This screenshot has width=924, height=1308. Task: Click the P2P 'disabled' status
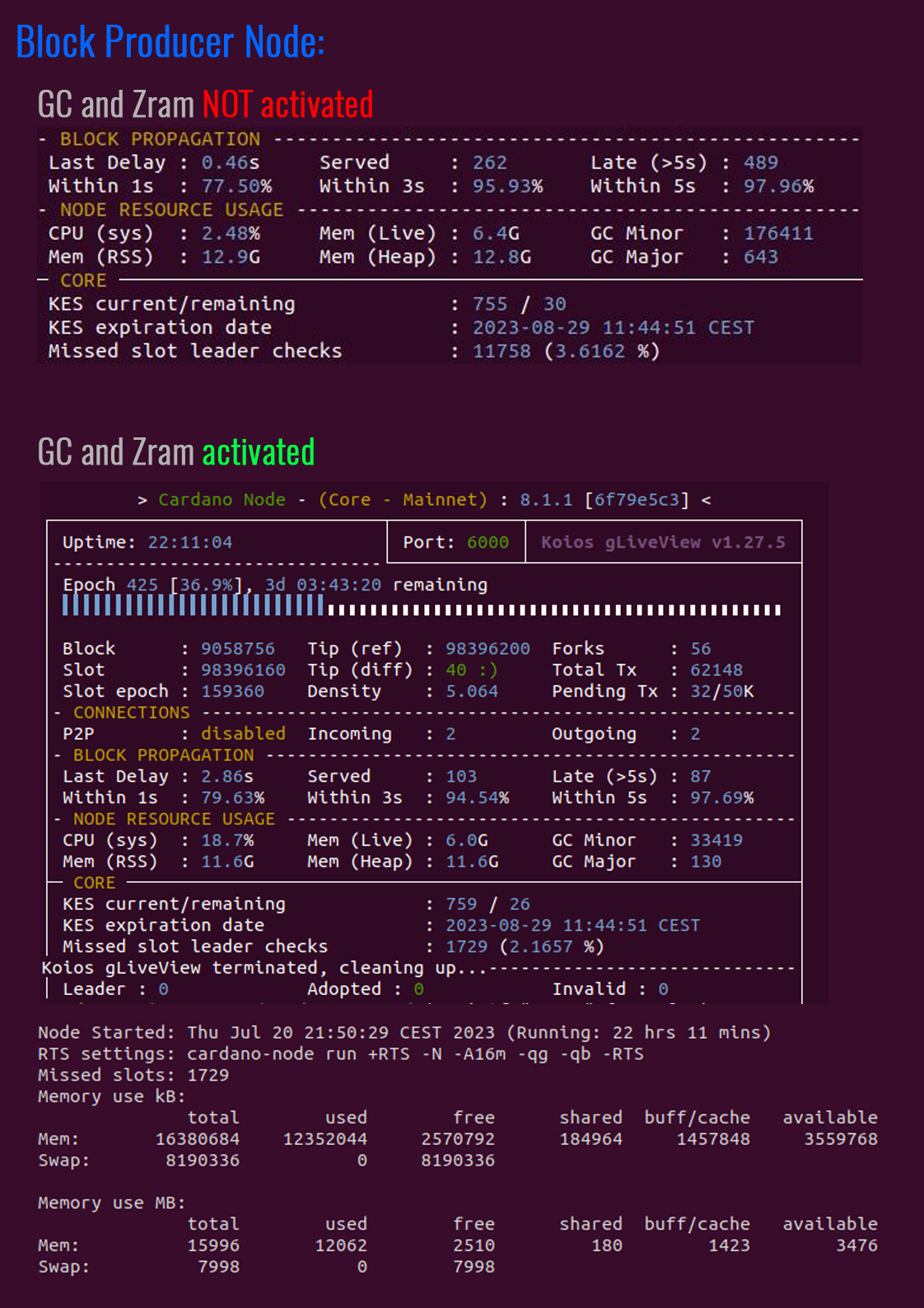click(x=243, y=734)
